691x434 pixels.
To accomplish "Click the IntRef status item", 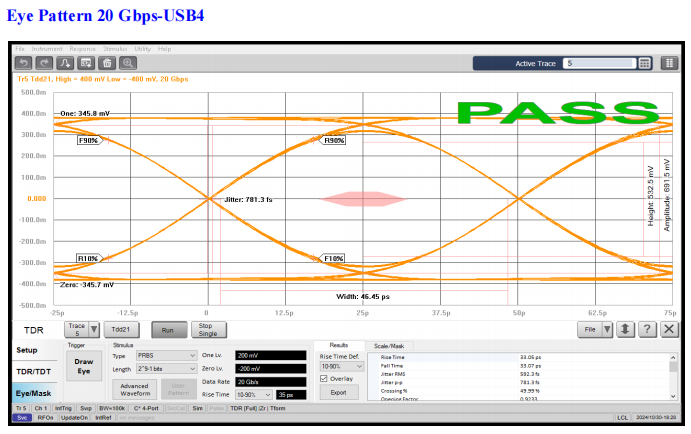I will click(x=103, y=418).
